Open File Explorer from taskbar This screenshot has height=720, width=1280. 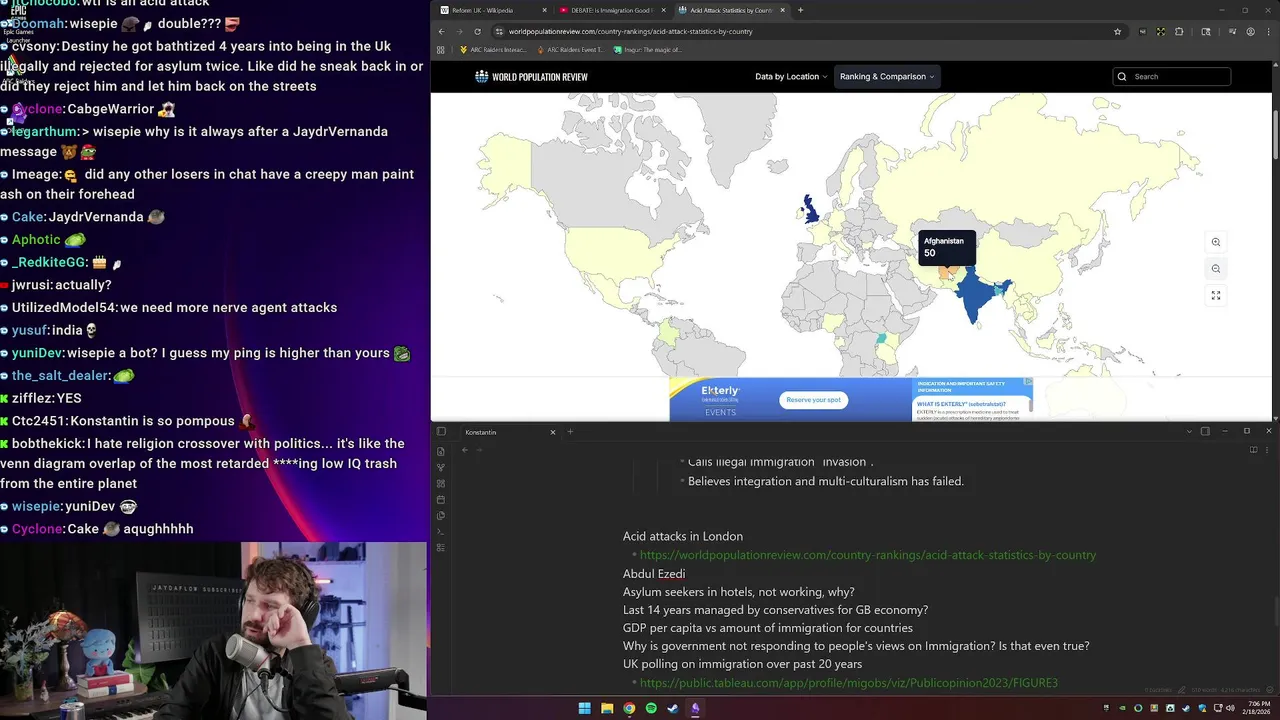tap(607, 708)
